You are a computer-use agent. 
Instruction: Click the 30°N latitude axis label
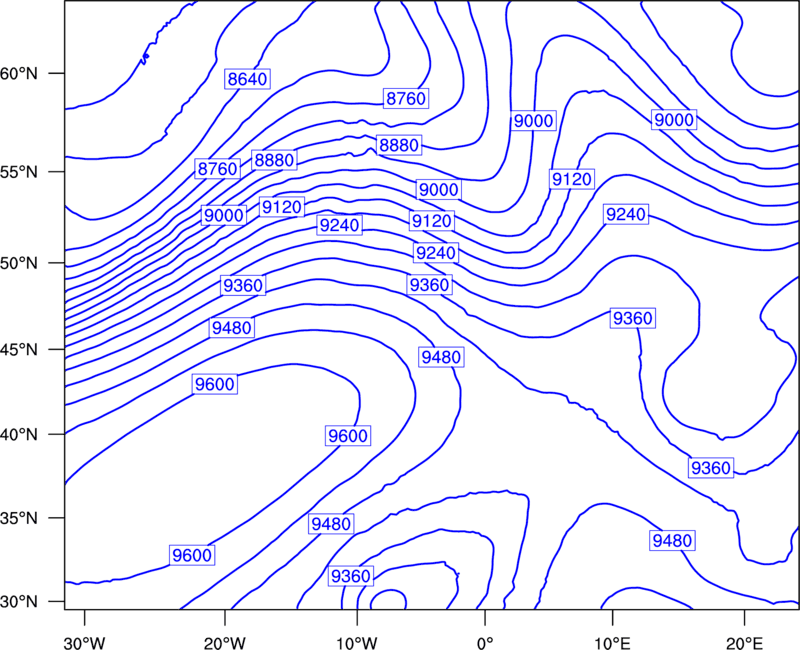[x=19, y=602]
